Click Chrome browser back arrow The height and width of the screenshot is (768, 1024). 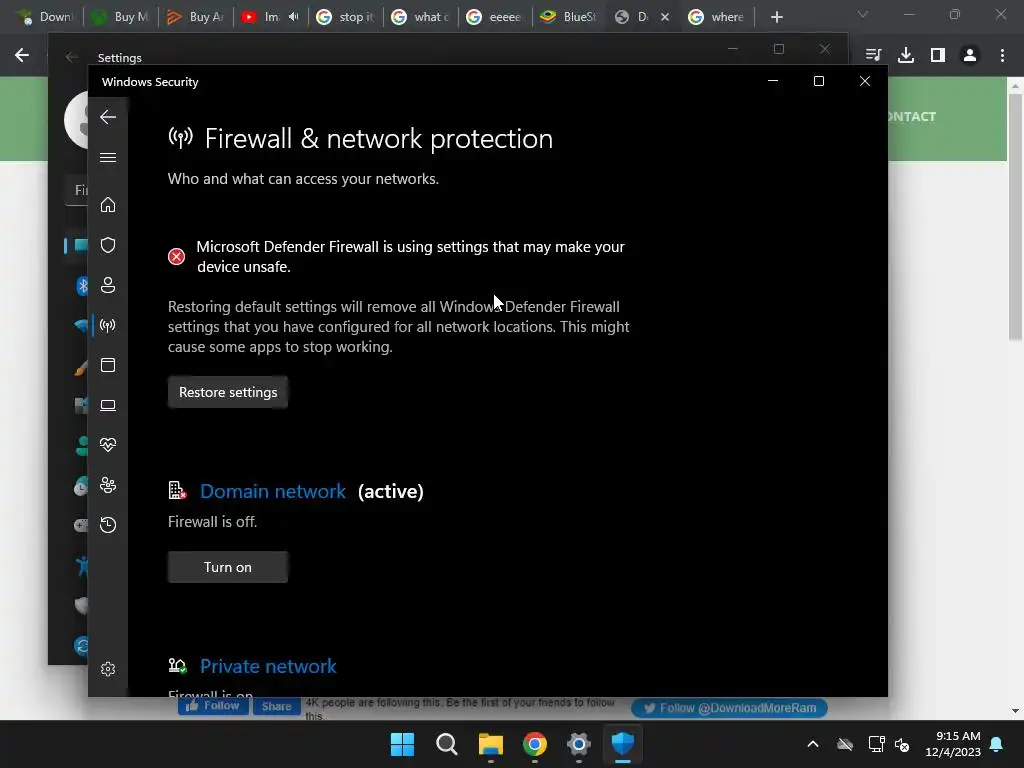[22, 55]
